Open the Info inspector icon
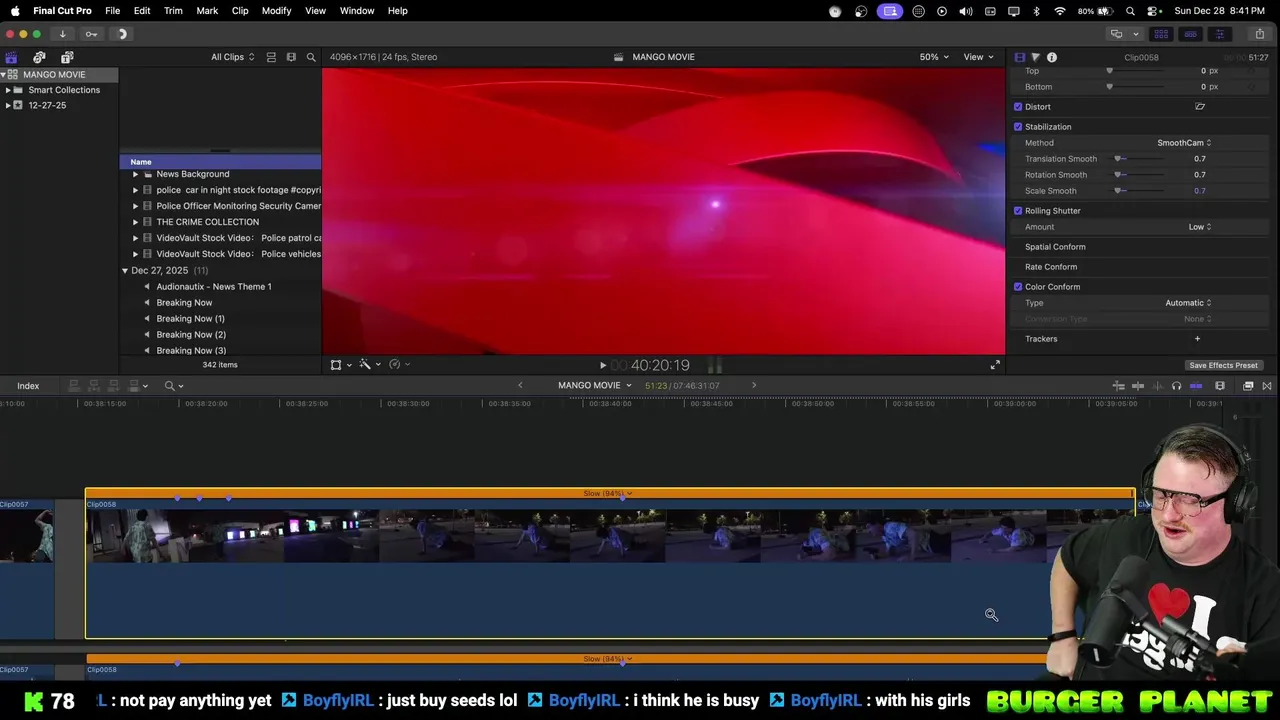1280x720 pixels. (x=1052, y=57)
